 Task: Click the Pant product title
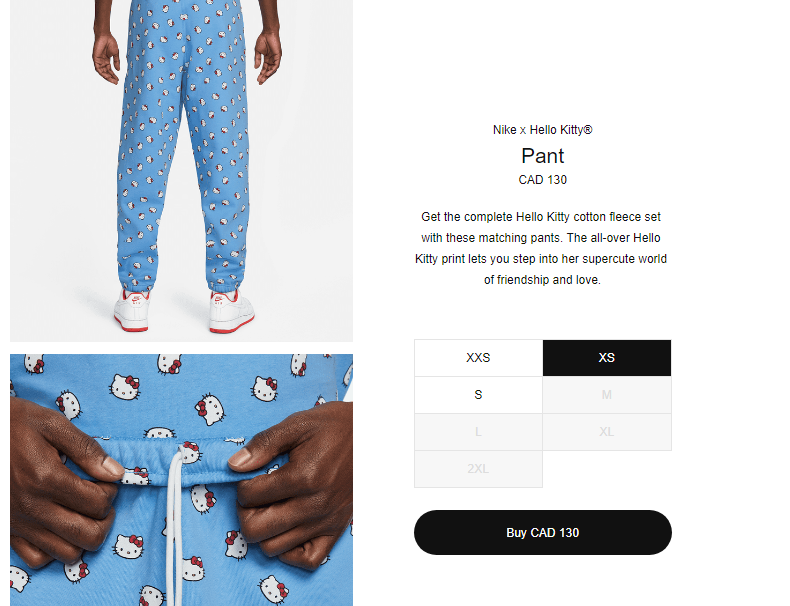[543, 156]
